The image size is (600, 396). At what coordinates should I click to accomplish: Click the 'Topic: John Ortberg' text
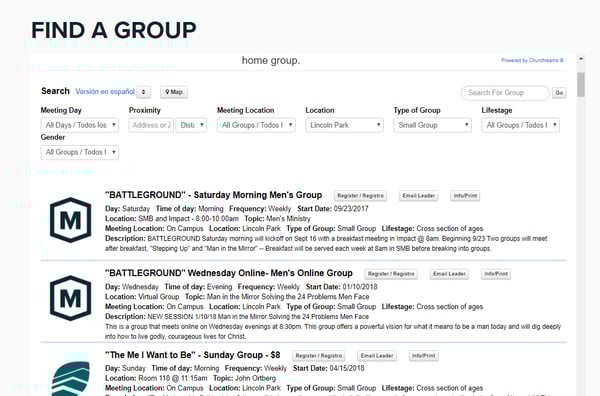click(x=245, y=378)
